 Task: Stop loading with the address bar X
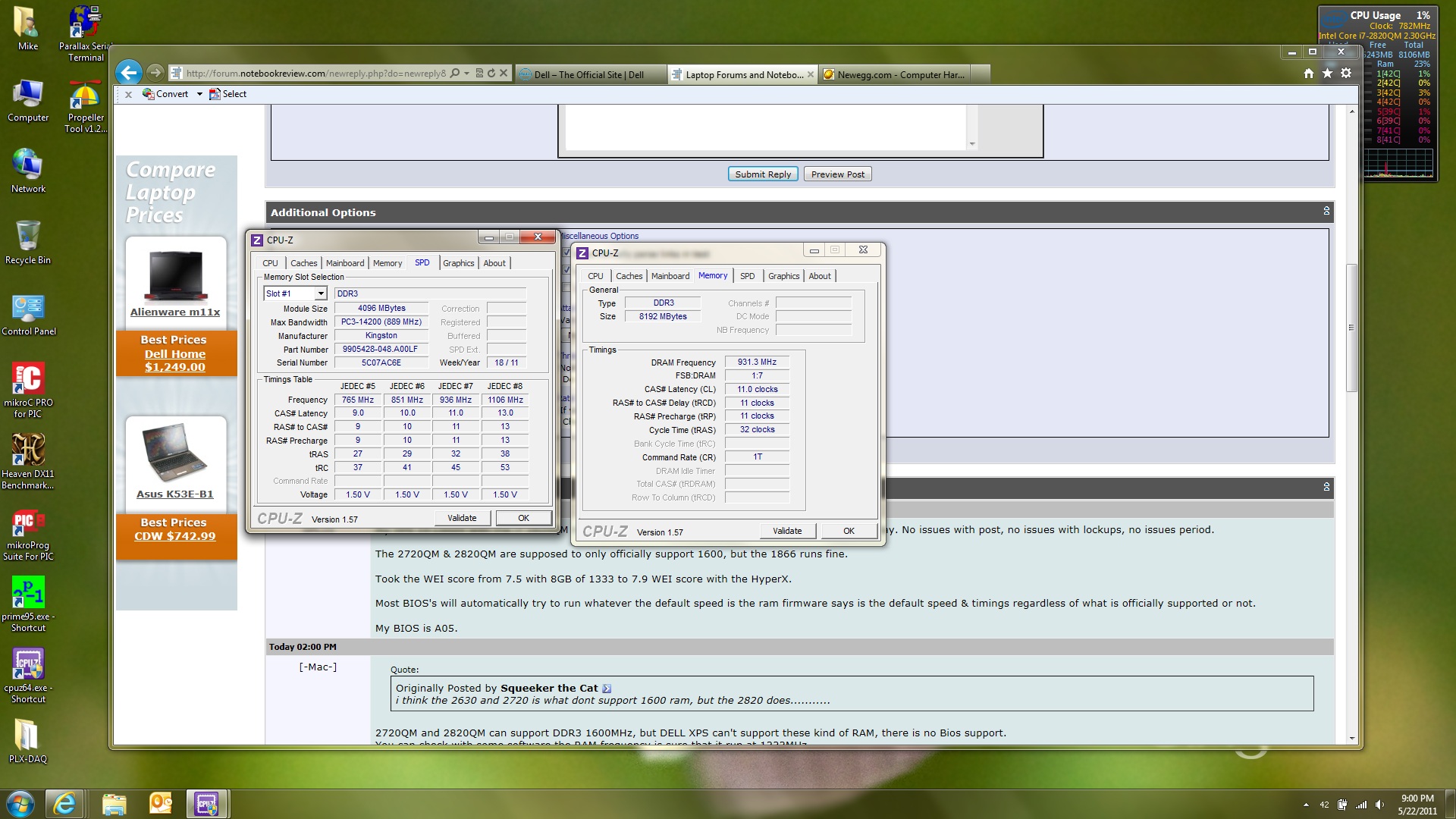click(x=504, y=74)
